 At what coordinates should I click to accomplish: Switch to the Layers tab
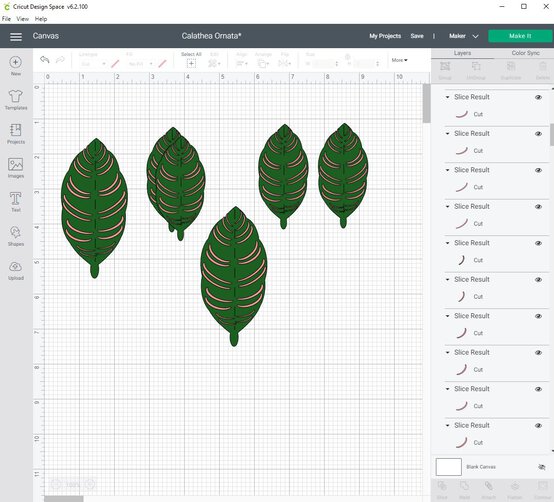point(462,53)
